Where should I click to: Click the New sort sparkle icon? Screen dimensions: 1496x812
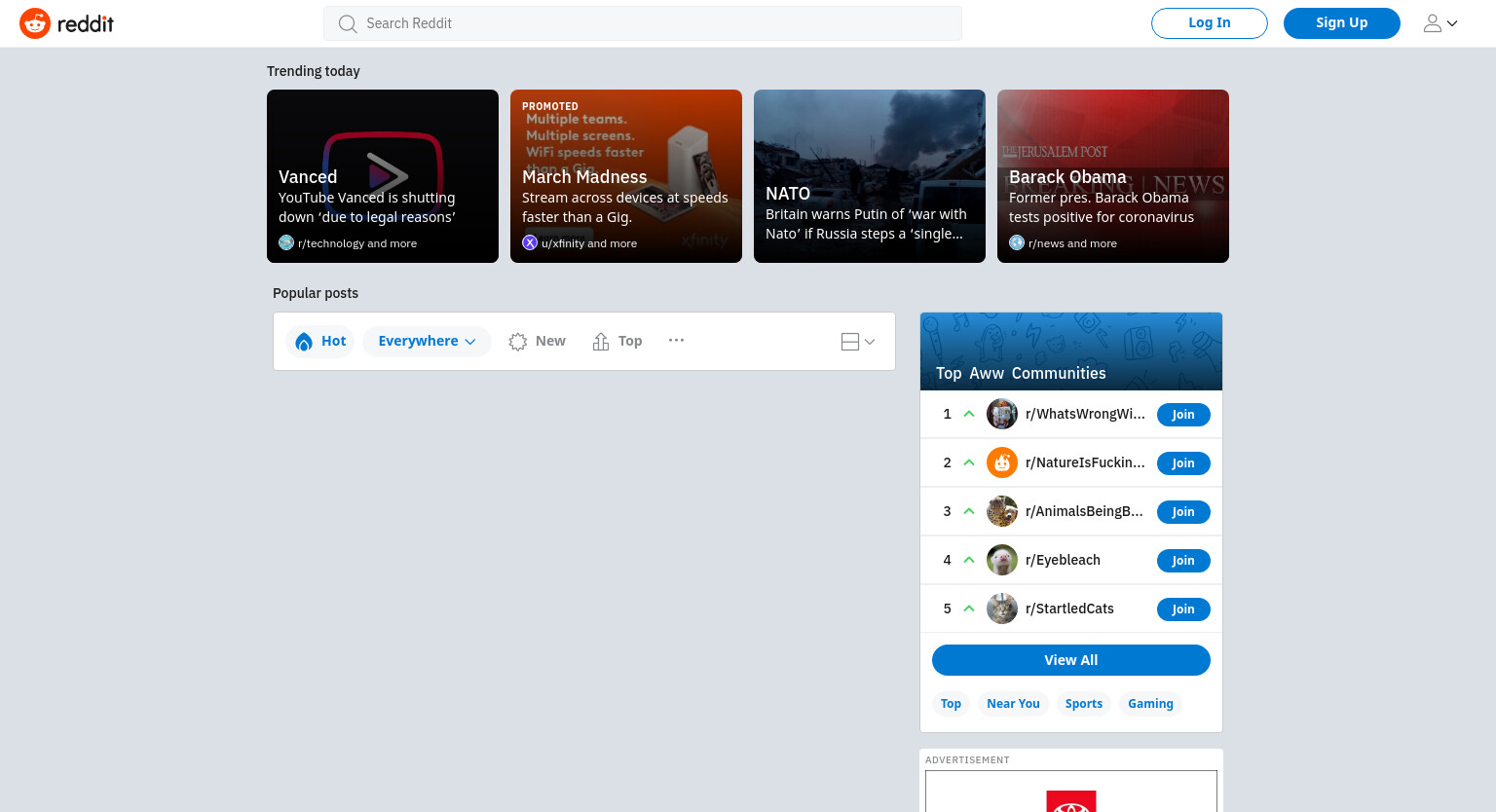click(518, 341)
